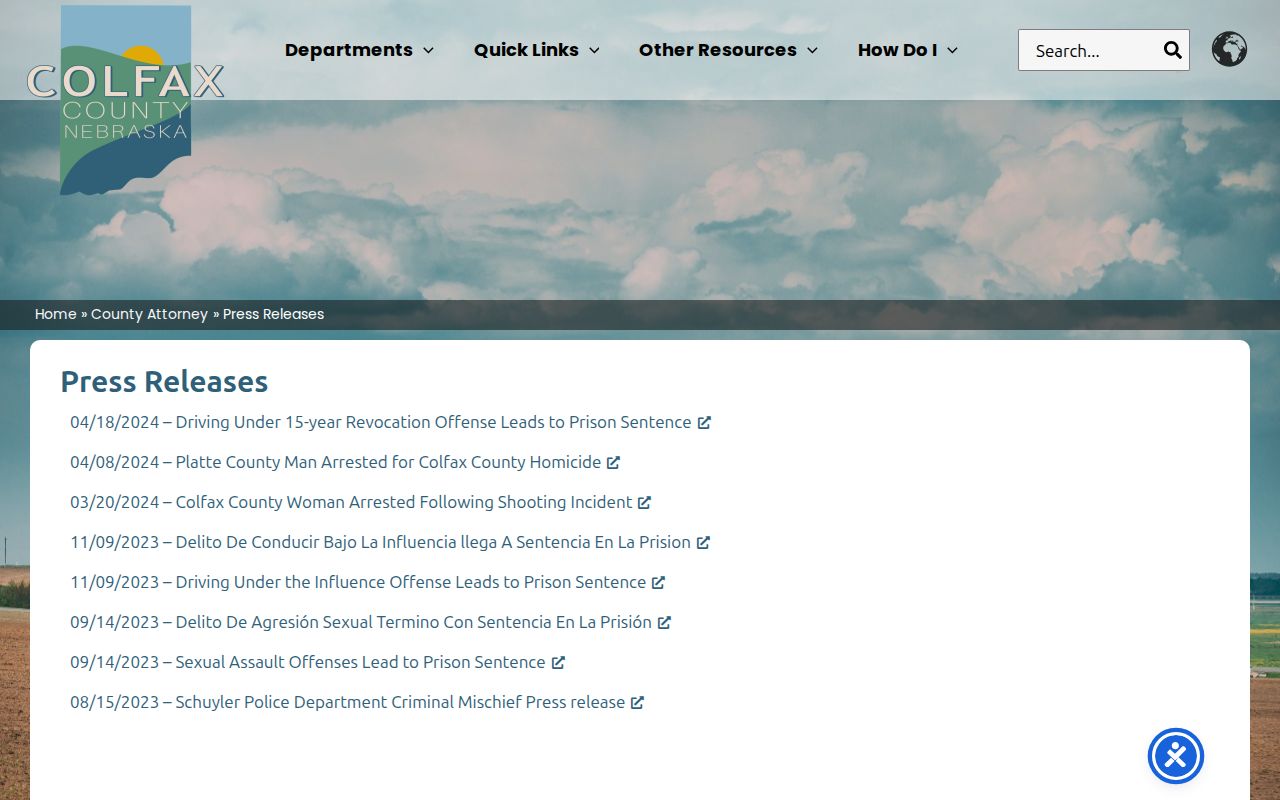
Task: Open the 08/15/2023 Schuyler Police Criminal Mischief release
Action: [x=357, y=702]
